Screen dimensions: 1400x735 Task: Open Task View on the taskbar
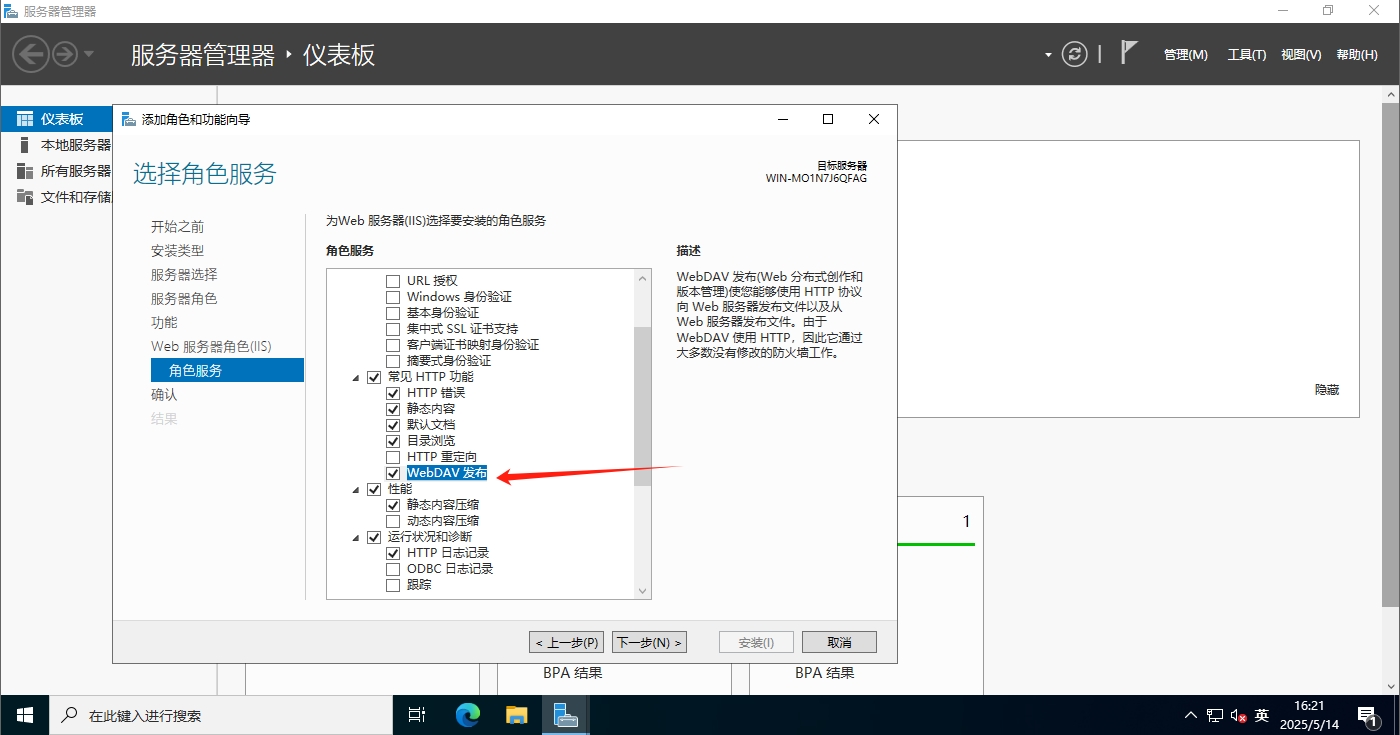click(x=418, y=715)
